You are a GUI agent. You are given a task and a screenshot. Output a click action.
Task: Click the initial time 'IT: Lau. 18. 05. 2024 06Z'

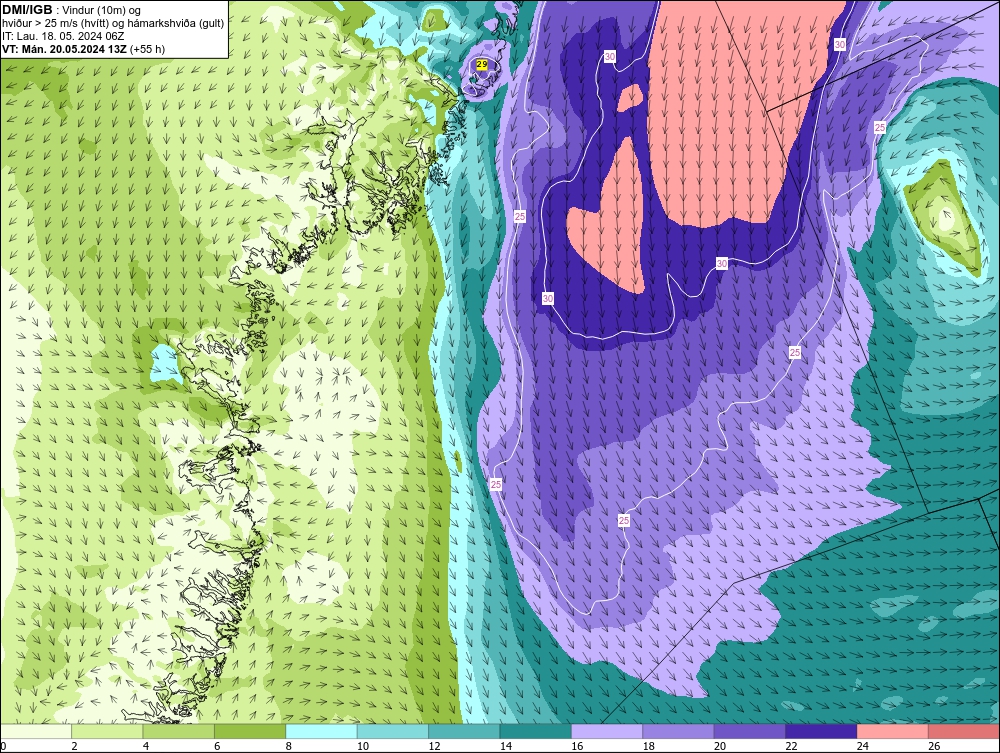[x=63, y=36]
